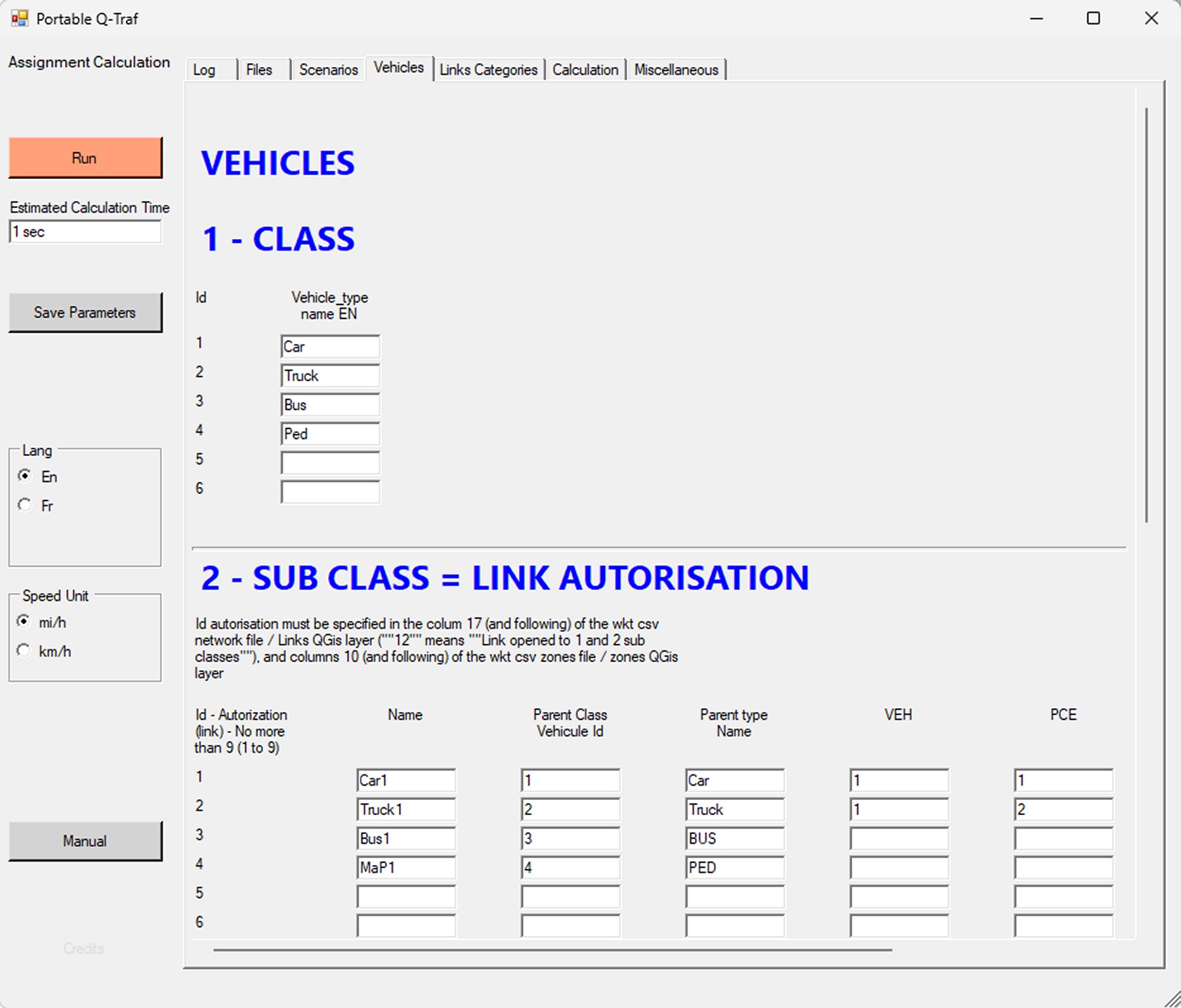Edit class 4 name field 'Ped'
The height and width of the screenshot is (1008, 1181).
pos(330,434)
